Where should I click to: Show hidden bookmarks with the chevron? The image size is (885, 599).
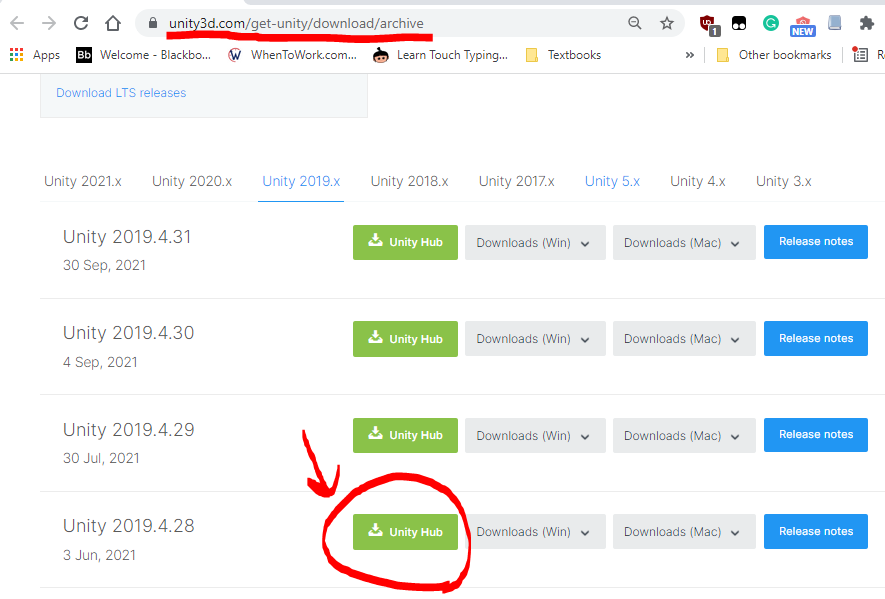tap(690, 55)
